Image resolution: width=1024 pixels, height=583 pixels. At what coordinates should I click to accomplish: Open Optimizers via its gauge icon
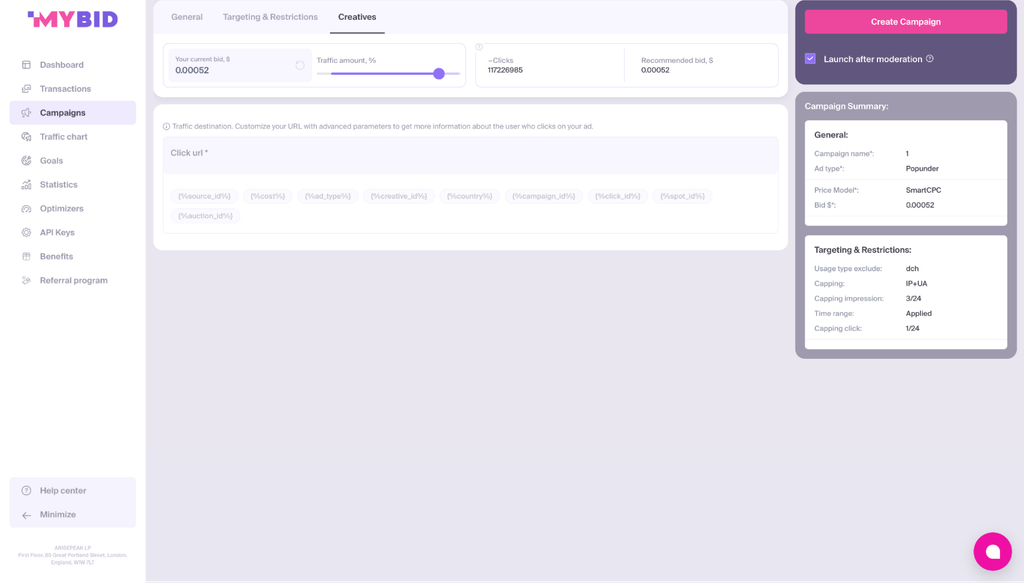(26, 208)
